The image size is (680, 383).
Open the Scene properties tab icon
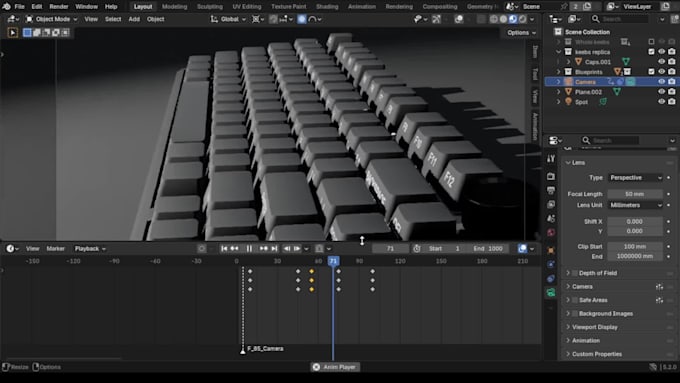click(x=551, y=218)
